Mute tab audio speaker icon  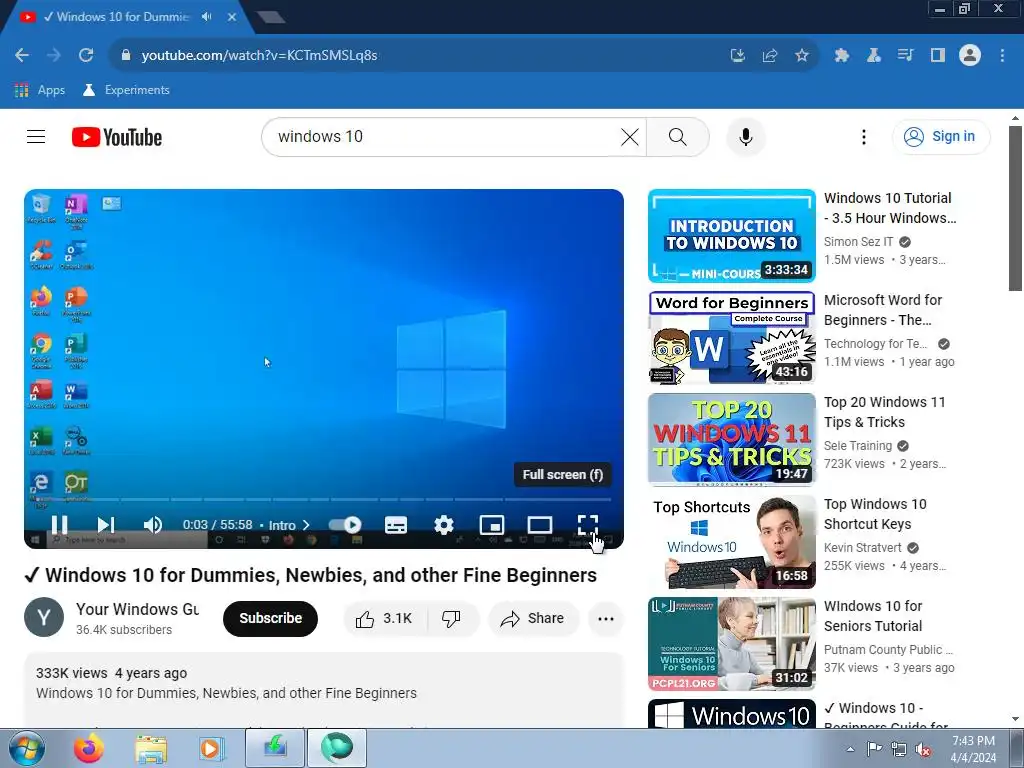coord(206,17)
